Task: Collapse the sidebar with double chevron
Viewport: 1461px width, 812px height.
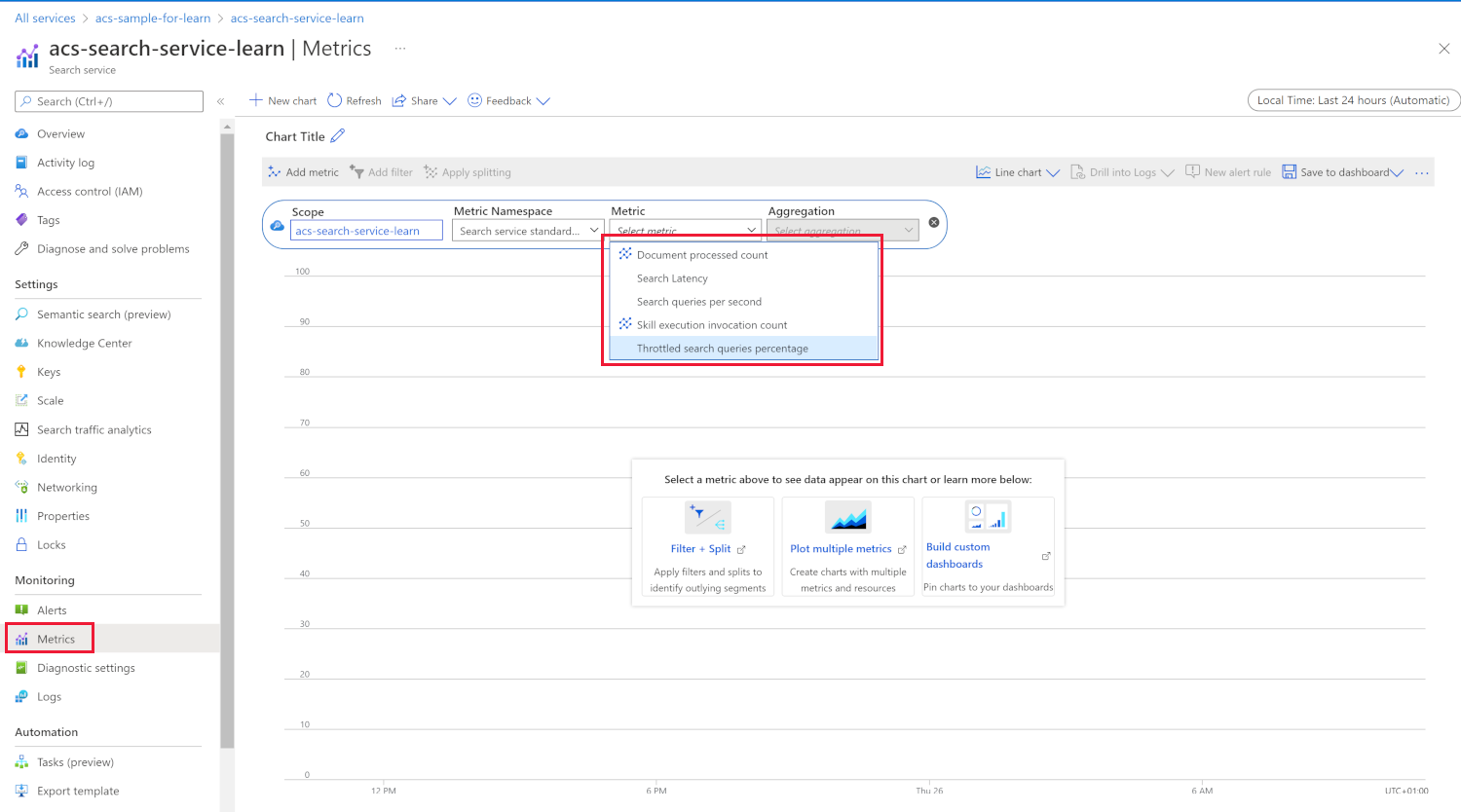Action: coord(220,101)
